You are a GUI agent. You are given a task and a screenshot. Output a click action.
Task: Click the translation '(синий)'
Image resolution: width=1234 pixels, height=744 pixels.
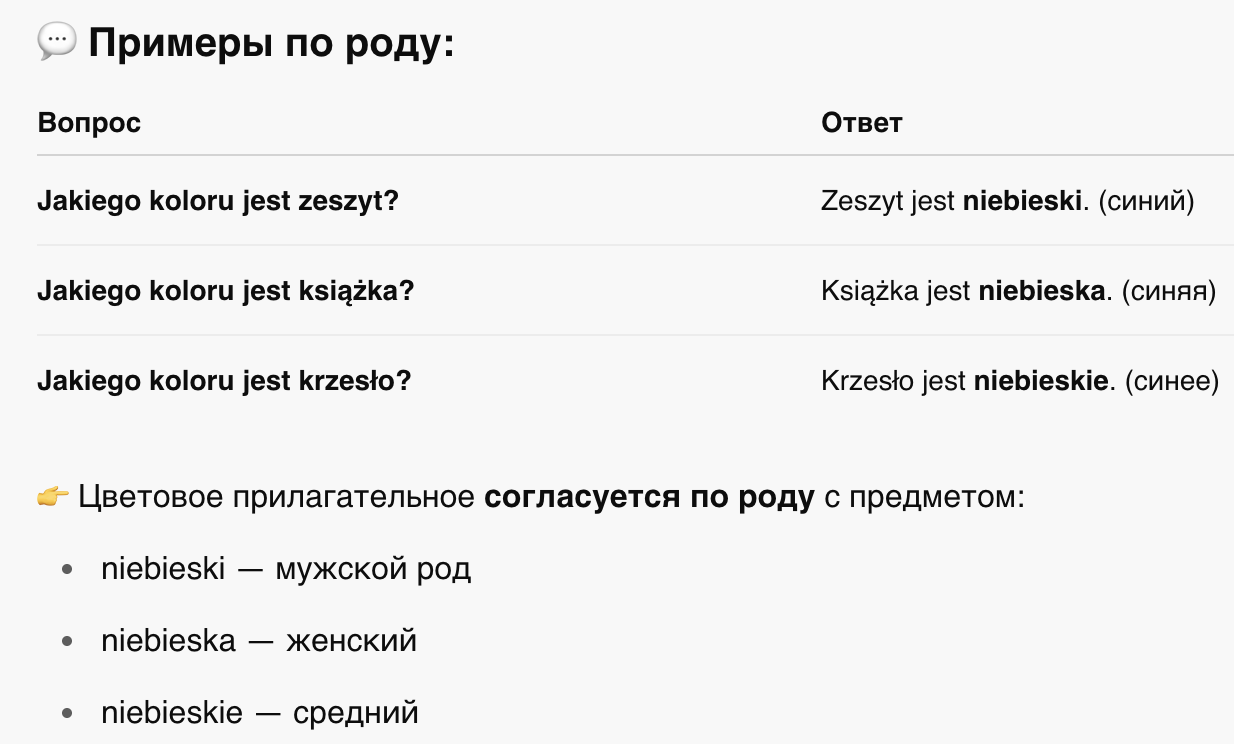(x=1146, y=201)
